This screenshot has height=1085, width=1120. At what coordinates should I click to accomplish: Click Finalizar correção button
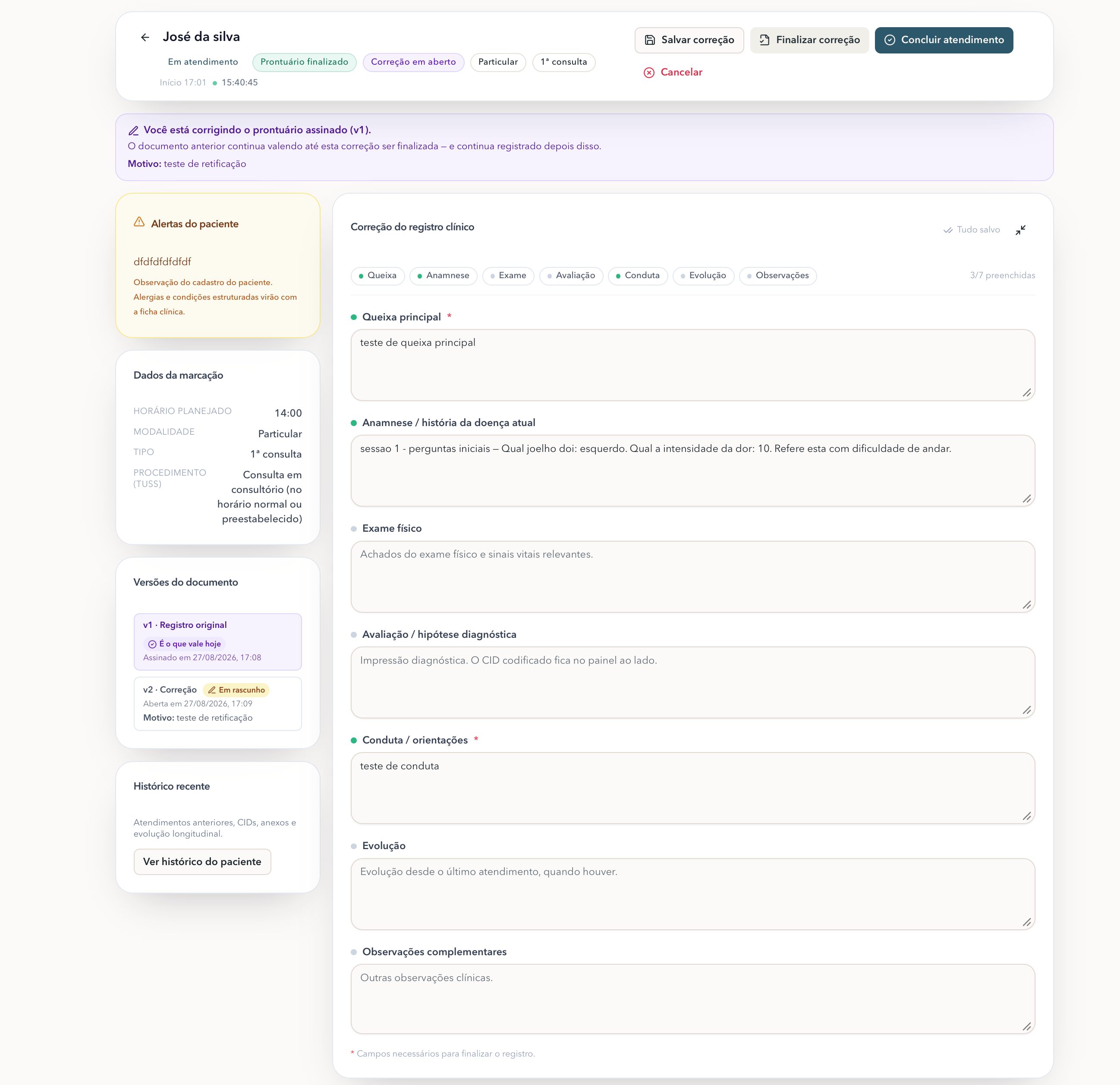tap(810, 40)
